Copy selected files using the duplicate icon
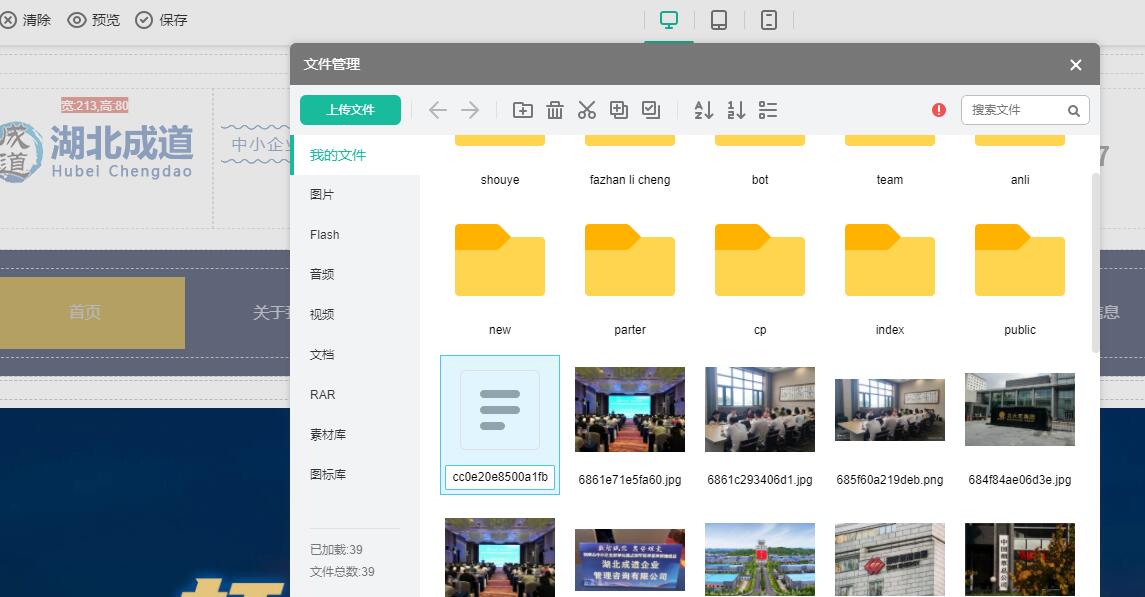 pyautogui.click(x=619, y=110)
